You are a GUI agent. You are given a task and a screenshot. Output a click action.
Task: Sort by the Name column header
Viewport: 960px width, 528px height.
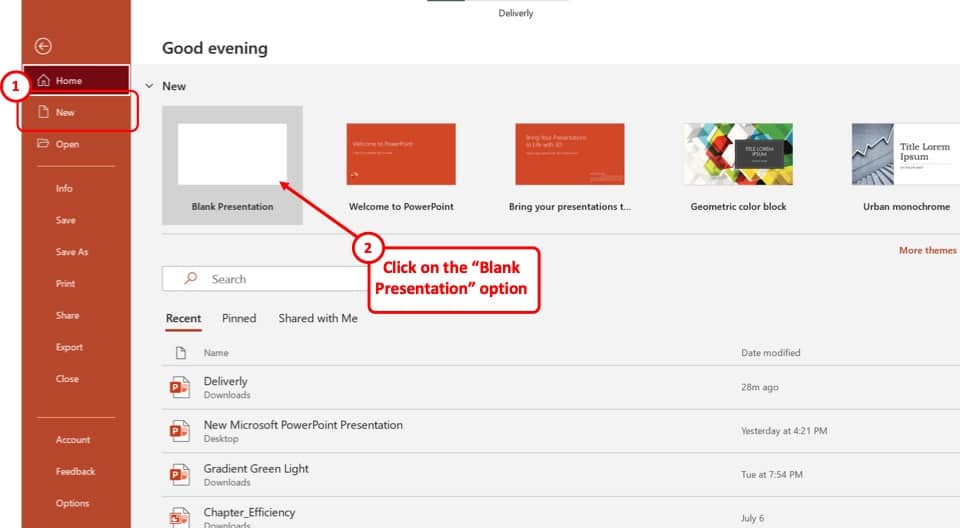click(216, 353)
